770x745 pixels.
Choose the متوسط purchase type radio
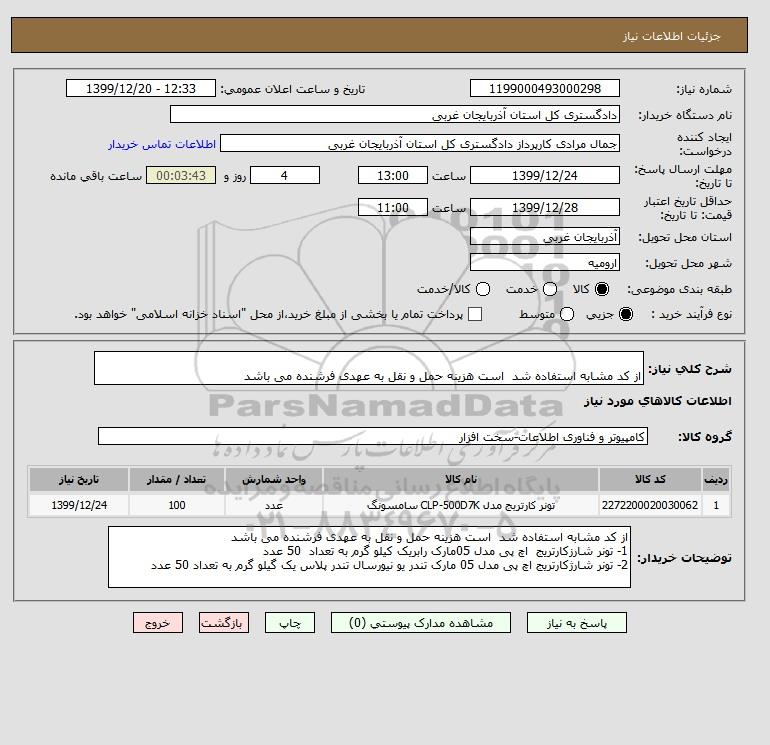point(567,314)
